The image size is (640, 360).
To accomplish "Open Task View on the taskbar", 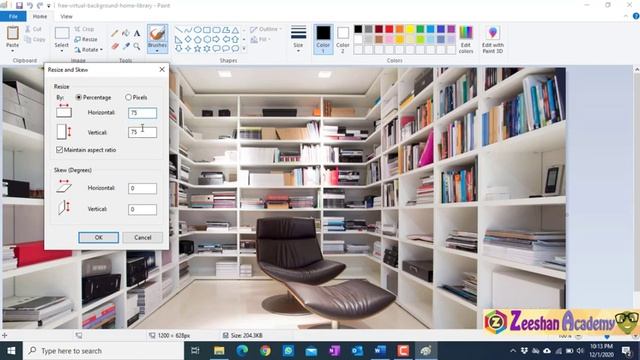I will click(x=196, y=351).
